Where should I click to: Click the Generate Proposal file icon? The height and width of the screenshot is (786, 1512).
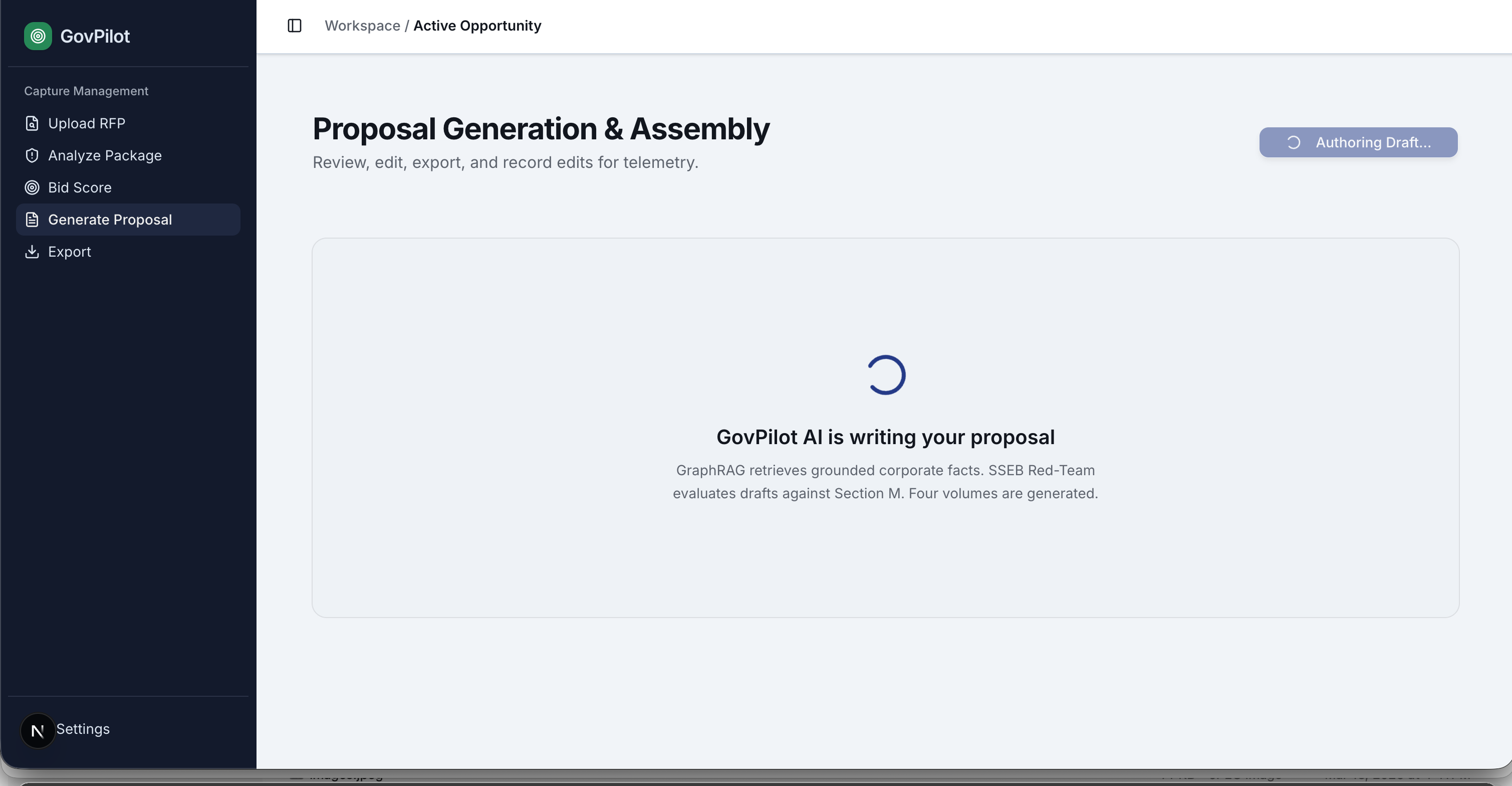pos(32,220)
